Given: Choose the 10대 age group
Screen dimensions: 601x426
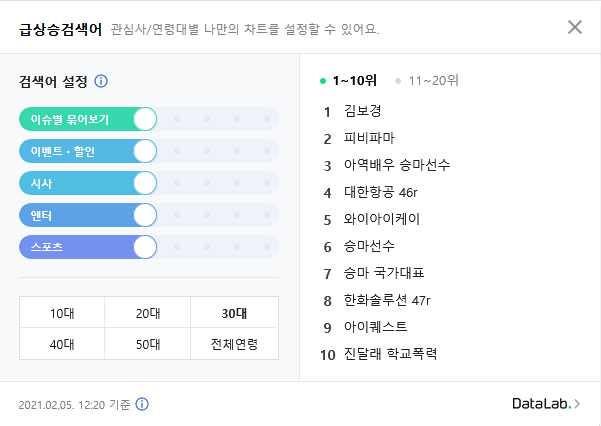Looking at the screenshot, I should click(62, 313).
